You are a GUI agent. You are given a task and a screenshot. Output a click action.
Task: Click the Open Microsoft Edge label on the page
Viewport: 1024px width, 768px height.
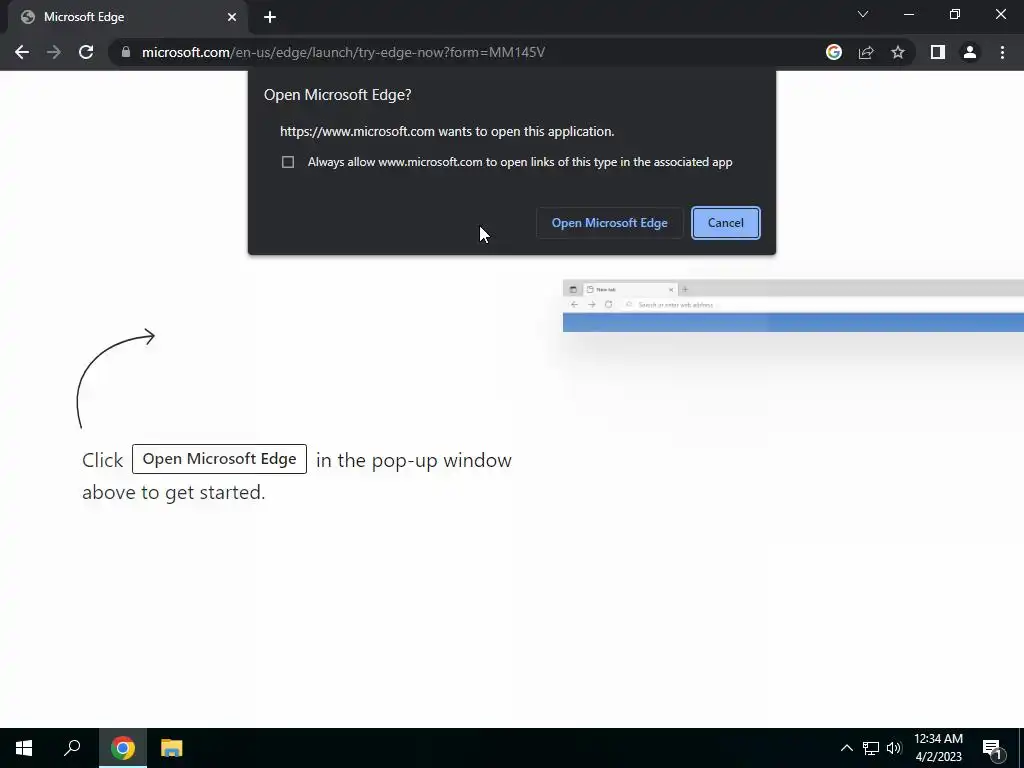(219, 459)
